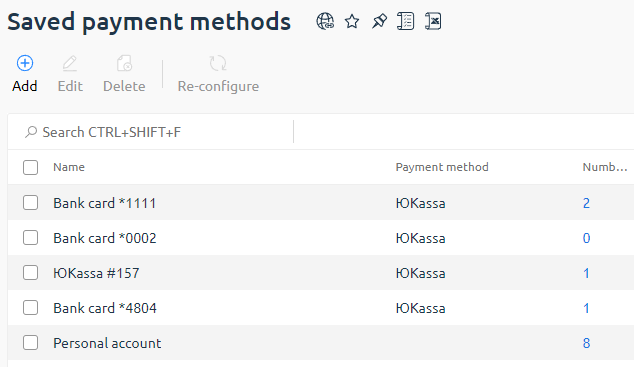634x367 pixels.
Task: Check the box for Bank card *0002
Action: coord(30,238)
